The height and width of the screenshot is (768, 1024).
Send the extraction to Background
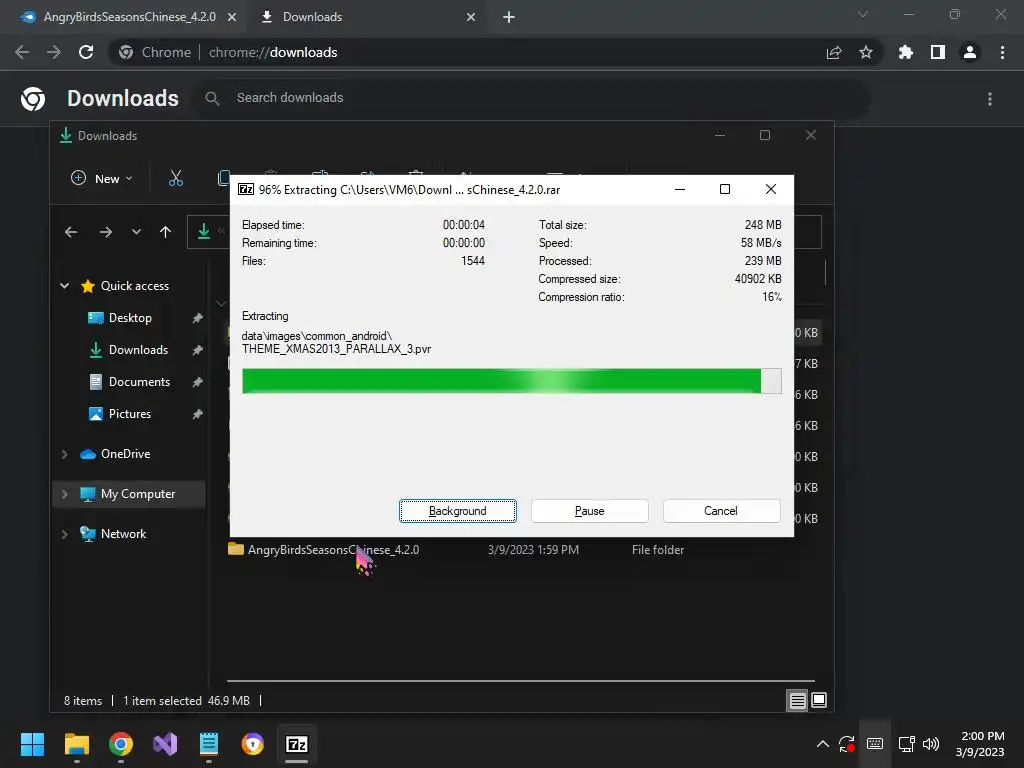pyautogui.click(x=457, y=511)
